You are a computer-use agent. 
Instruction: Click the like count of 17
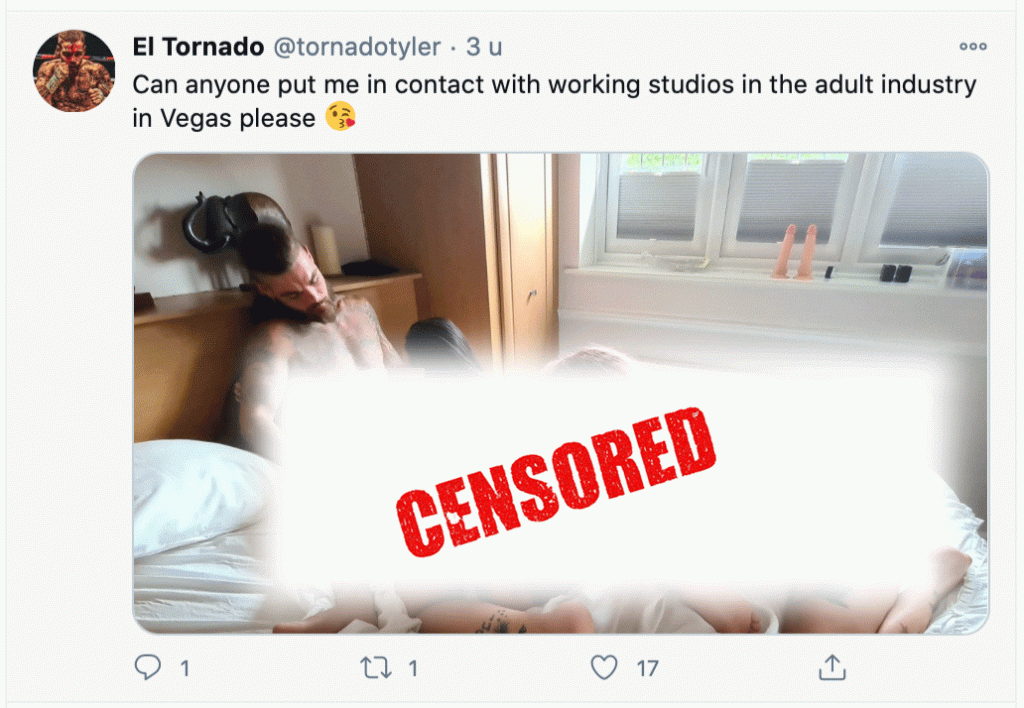(x=647, y=668)
